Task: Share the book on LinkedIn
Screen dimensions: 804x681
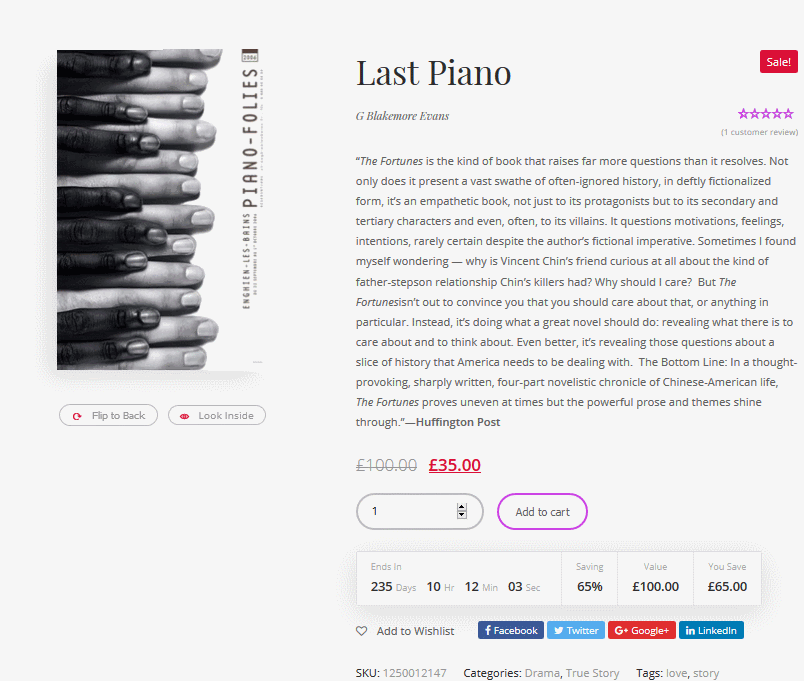Action: pyautogui.click(x=711, y=630)
